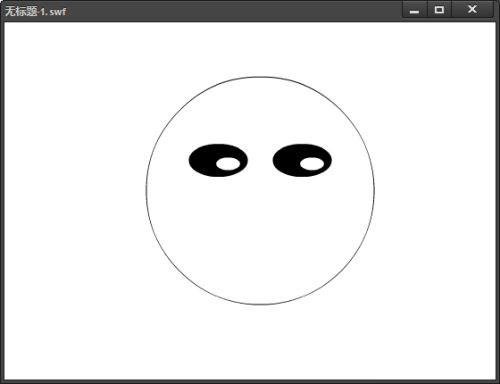The height and width of the screenshot is (384, 500).
Task: Click the forehead area above the eyes
Action: click(x=260, y=113)
